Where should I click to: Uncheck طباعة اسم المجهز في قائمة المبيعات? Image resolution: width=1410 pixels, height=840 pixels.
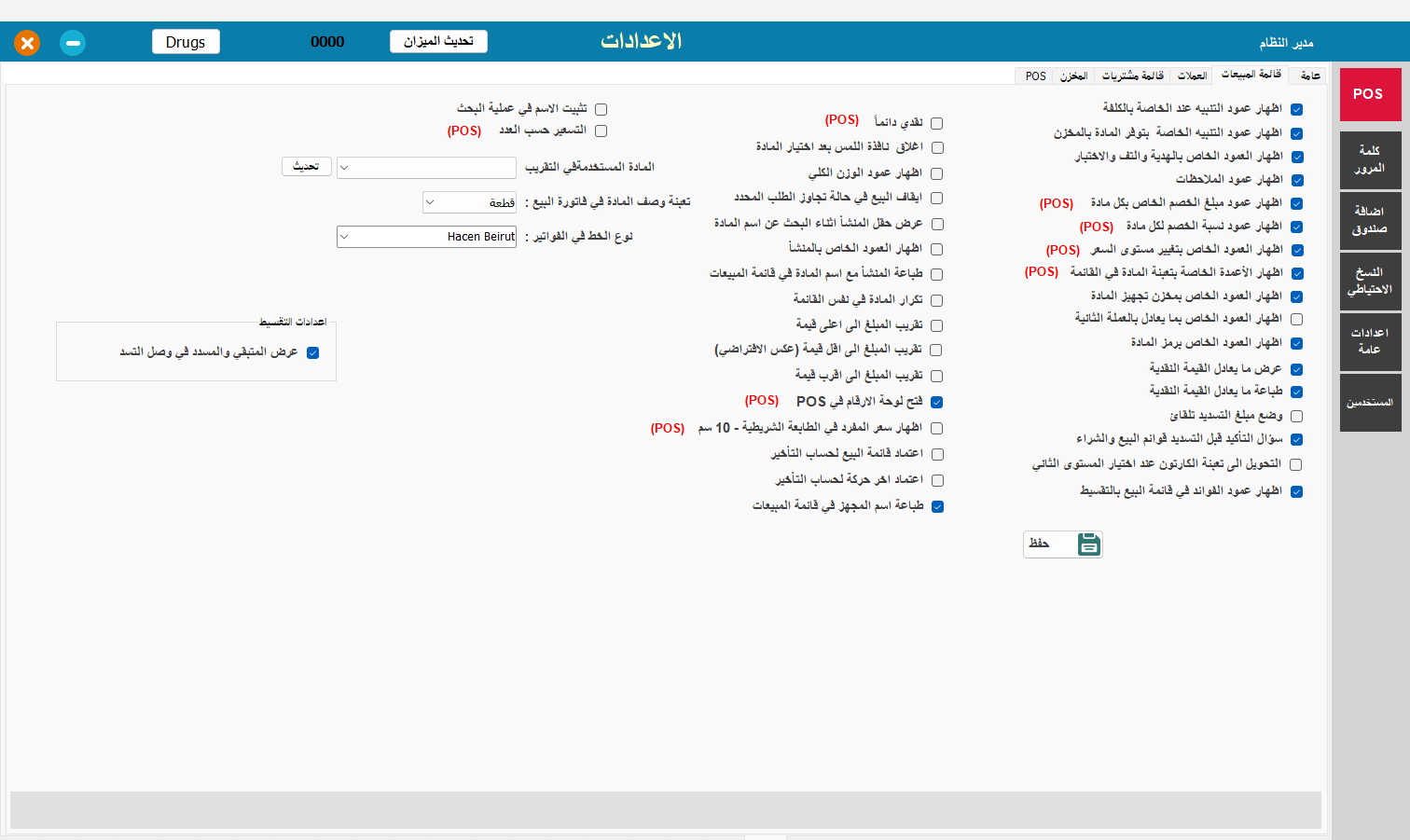coord(937,506)
